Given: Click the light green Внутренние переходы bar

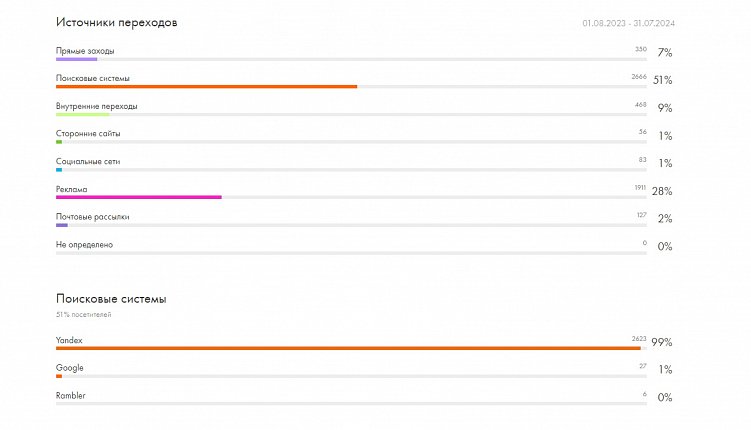Looking at the screenshot, I should click(x=82, y=114).
